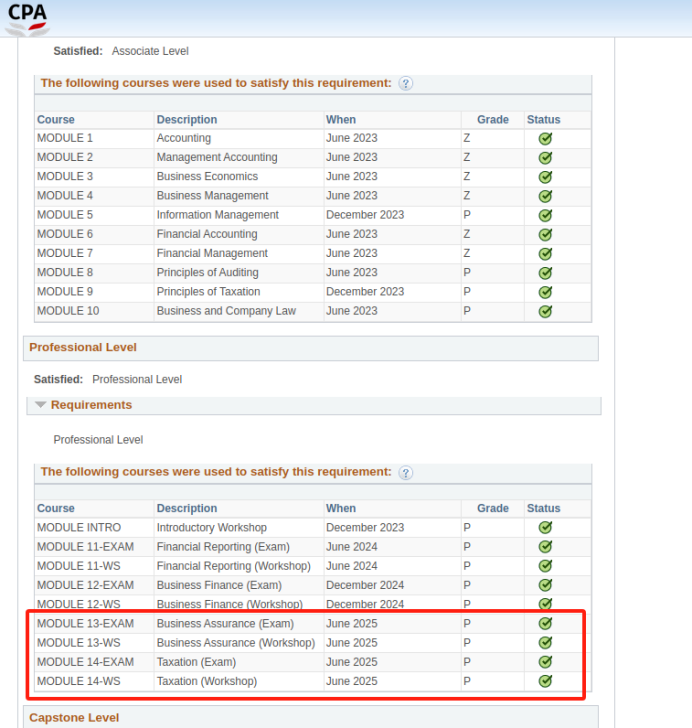
Task: Click green status checkmark for MODULE 1
Action: pyautogui.click(x=545, y=139)
